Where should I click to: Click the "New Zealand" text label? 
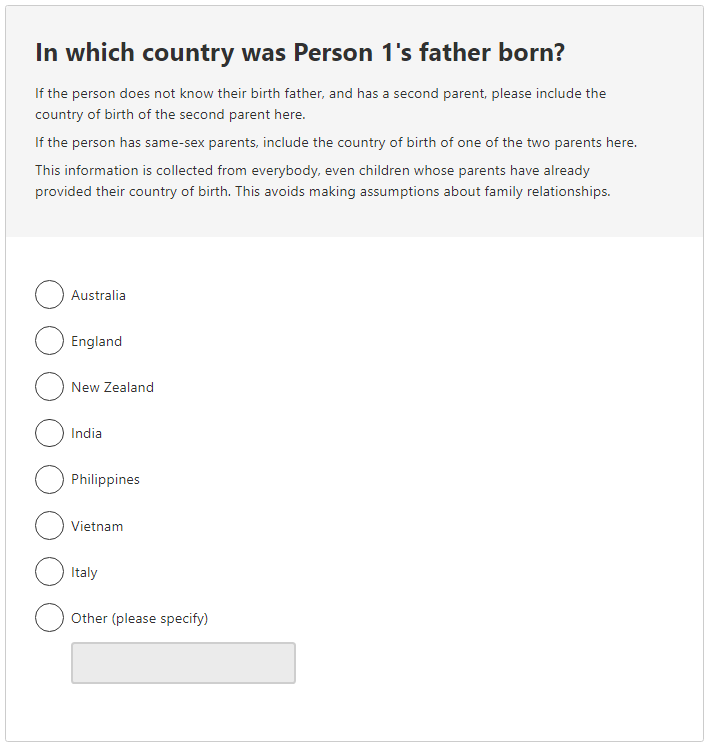[112, 387]
